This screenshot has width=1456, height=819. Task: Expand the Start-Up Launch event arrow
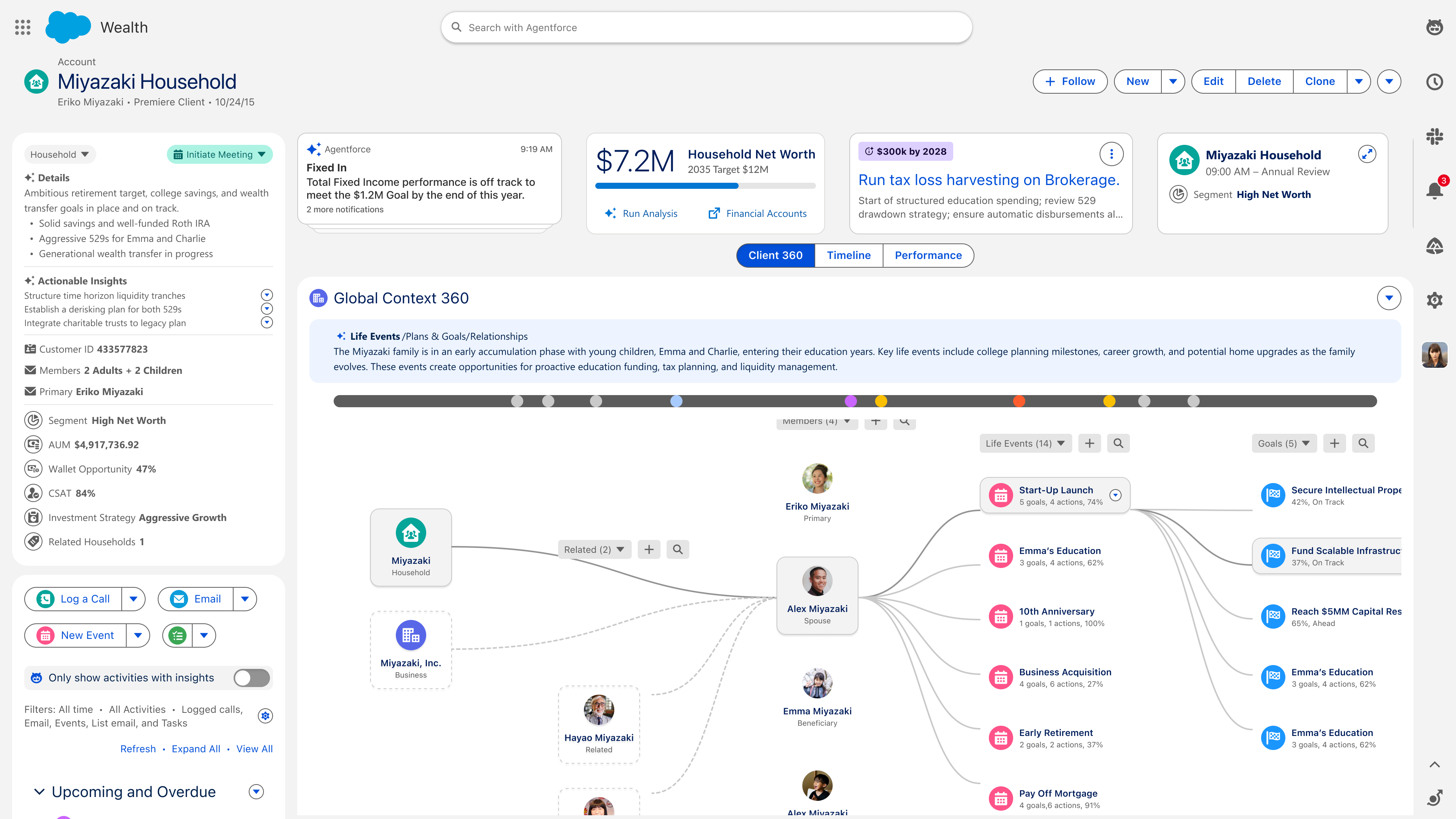tap(1115, 495)
